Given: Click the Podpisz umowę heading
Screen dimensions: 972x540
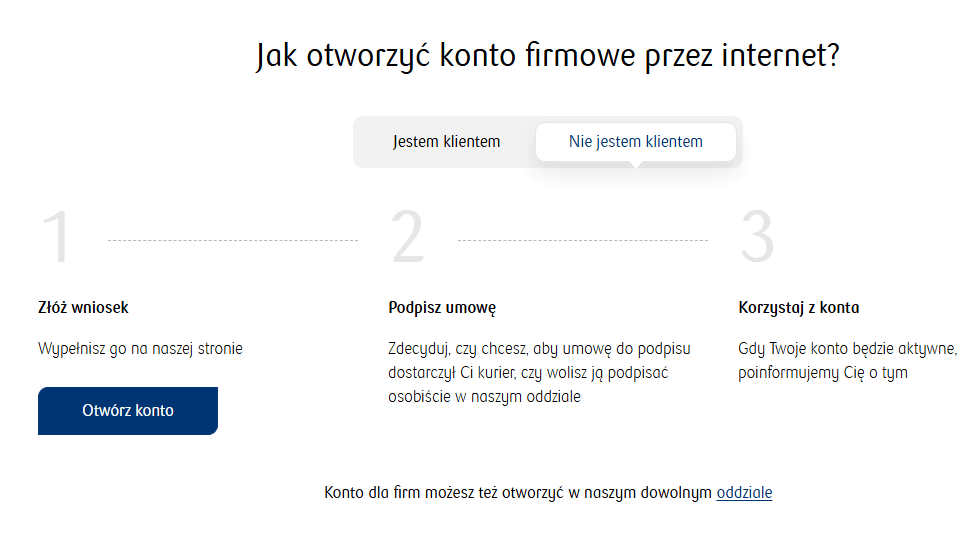Looking at the screenshot, I should [442, 308].
